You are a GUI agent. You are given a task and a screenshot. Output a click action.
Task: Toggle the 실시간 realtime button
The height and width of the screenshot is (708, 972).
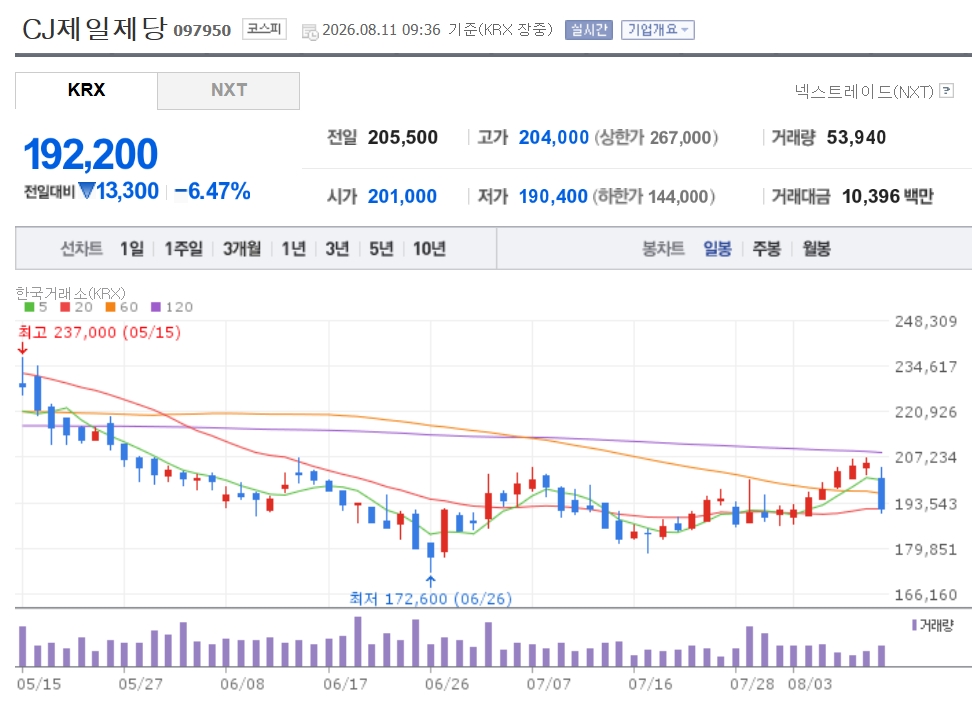589,30
